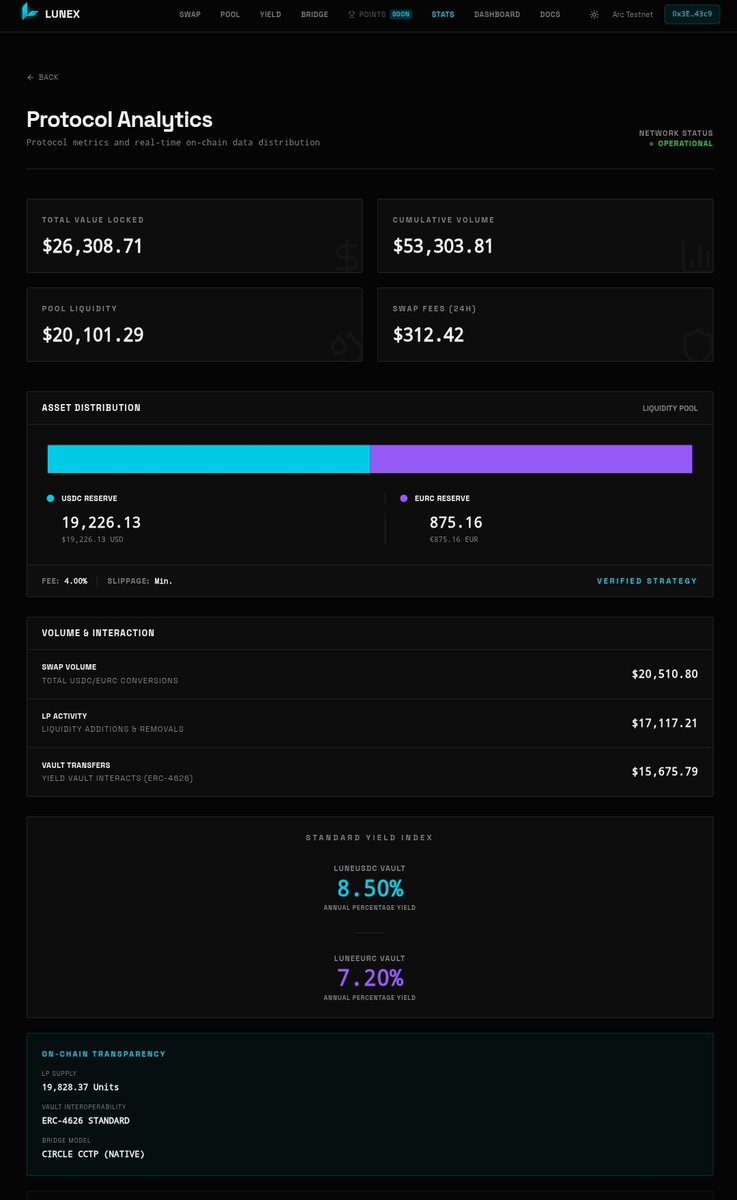737x1200 pixels.
Task: Click the $20,510.80 swap volume value
Action: pos(665,674)
